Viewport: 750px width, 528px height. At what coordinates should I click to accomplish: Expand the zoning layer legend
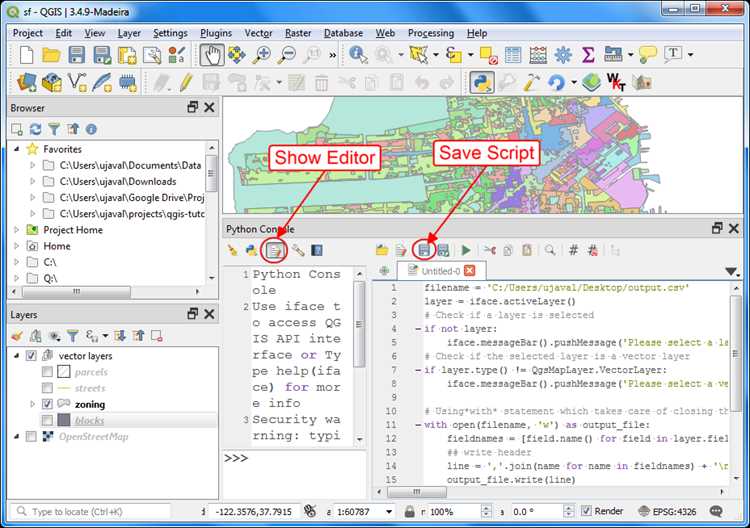click(33, 404)
